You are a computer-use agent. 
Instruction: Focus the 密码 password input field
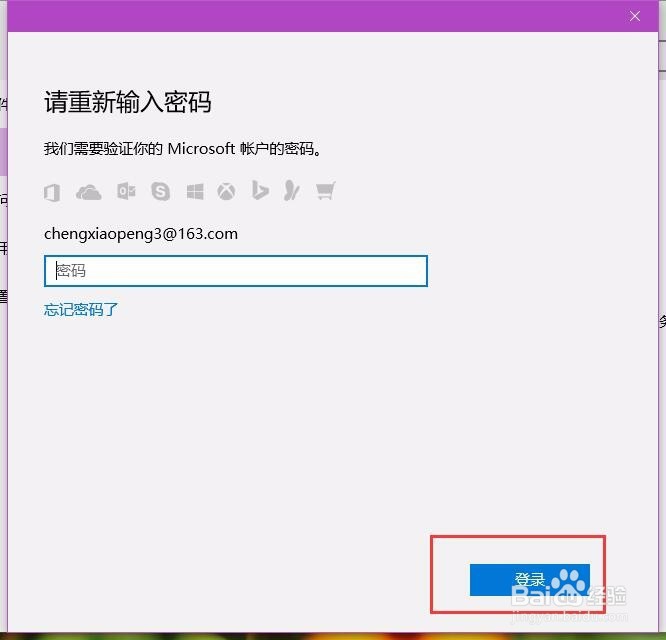(x=236, y=271)
